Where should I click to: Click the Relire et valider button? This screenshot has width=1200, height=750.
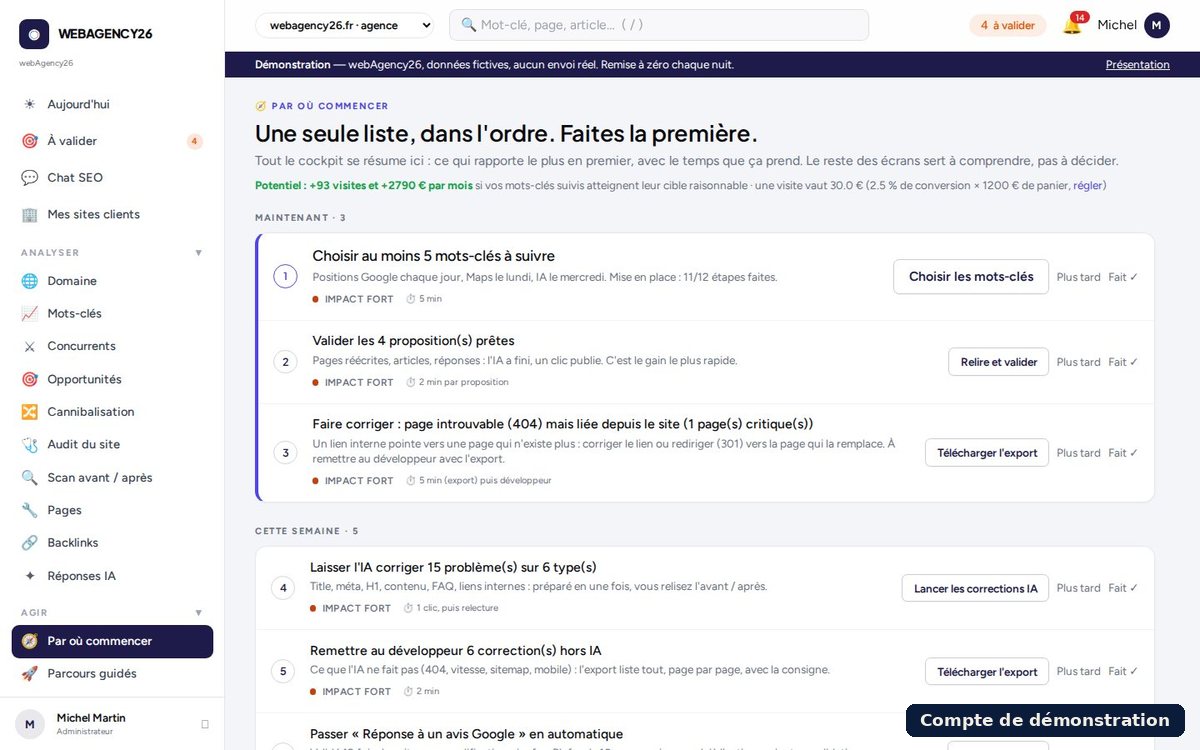(999, 362)
